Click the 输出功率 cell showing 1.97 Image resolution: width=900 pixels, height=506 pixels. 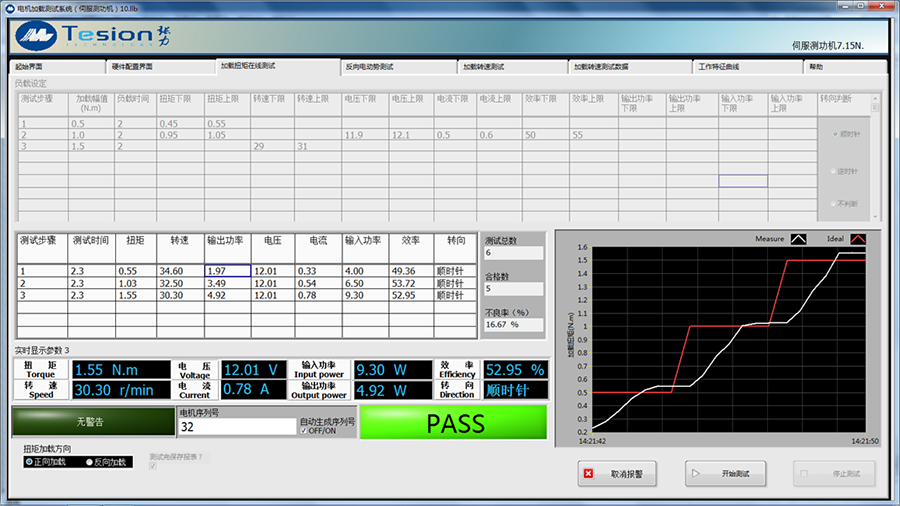coord(228,271)
